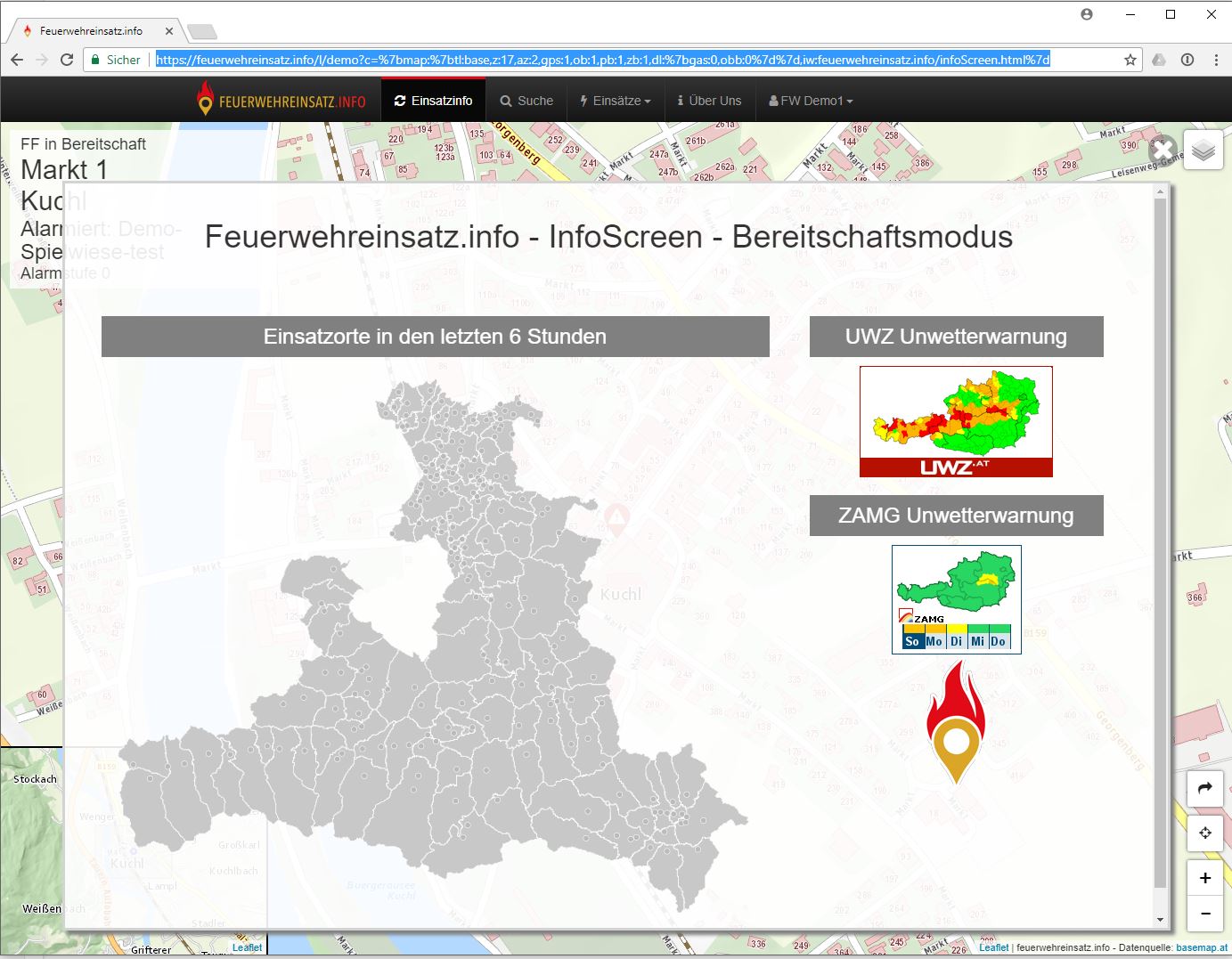Image resolution: width=1232 pixels, height=959 pixels.
Task: Click Einsatzorte in den letzten 6 Stunden header
Action: tap(435, 337)
